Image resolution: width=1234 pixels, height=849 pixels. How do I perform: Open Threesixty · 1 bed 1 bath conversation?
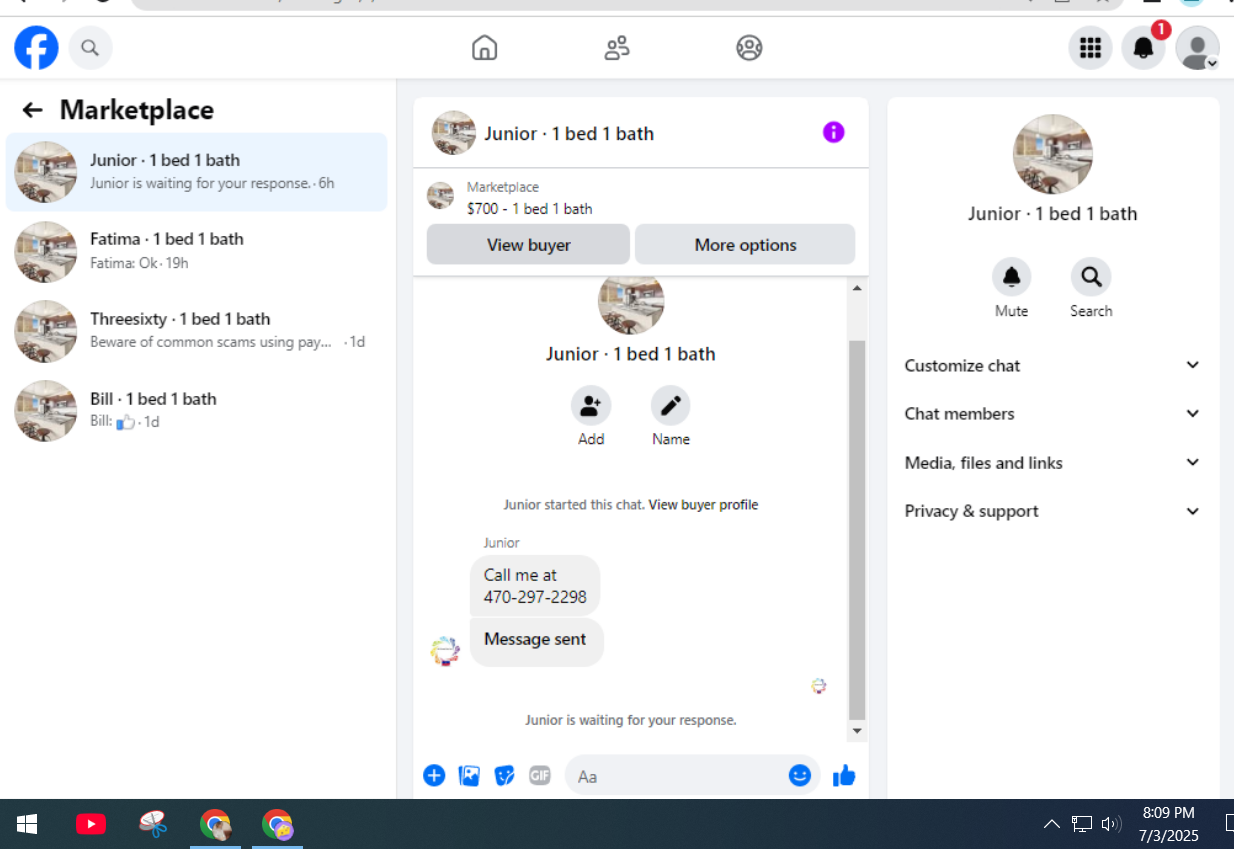(x=196, y=331)
